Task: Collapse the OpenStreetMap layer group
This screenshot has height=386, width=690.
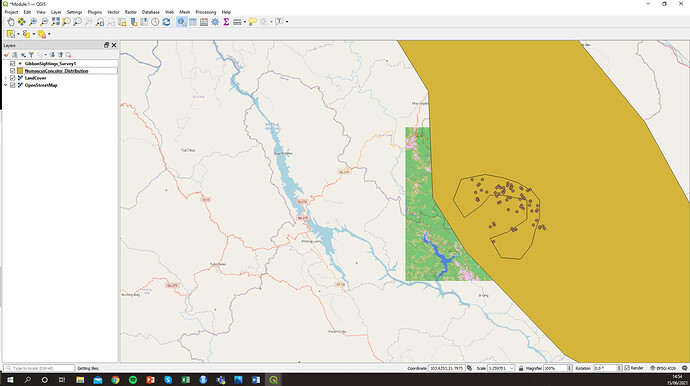Action: (x=5, y=85)
